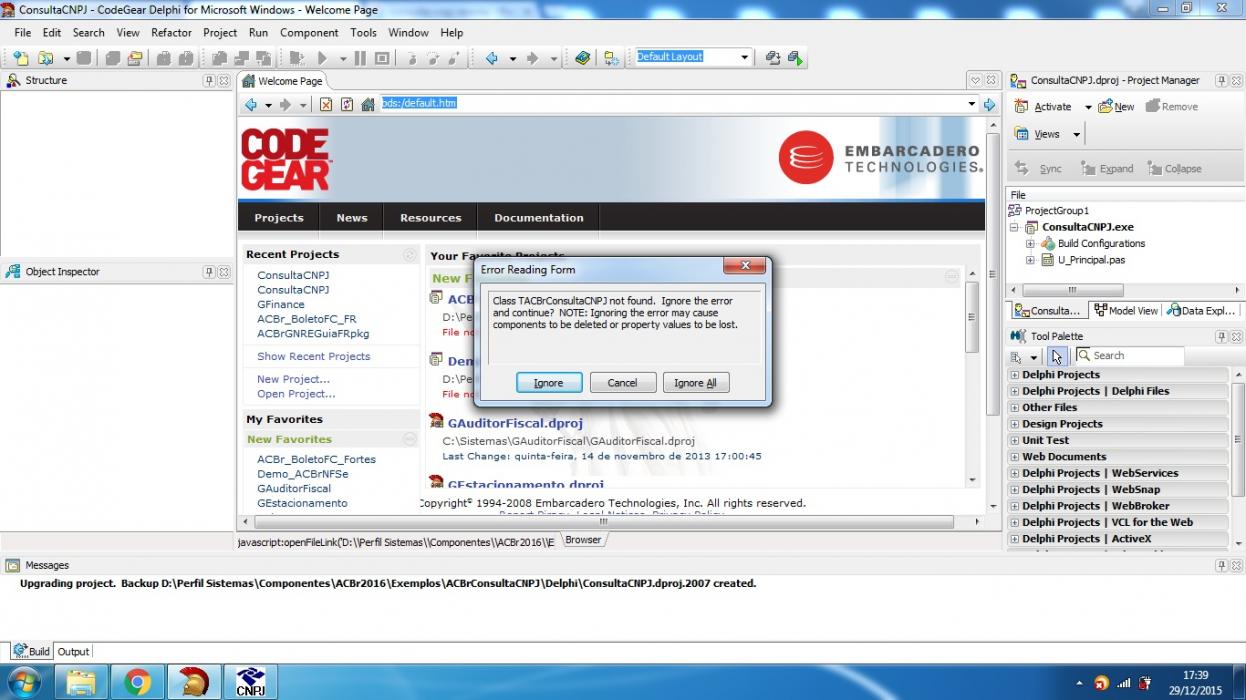Click the Pause program icon in toolbar
This screenshot has height=700, width=1246.
(361, 58)
